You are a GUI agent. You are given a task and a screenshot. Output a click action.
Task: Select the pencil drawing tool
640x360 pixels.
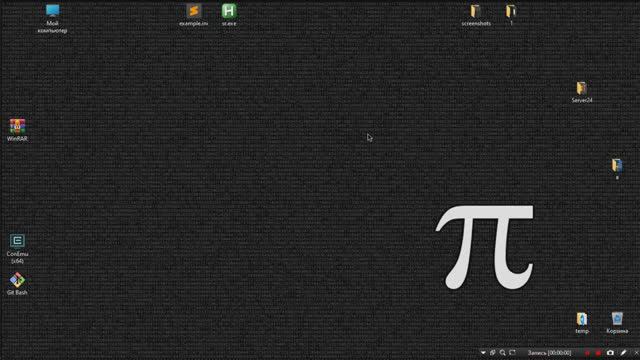click(x=623, y=353)
